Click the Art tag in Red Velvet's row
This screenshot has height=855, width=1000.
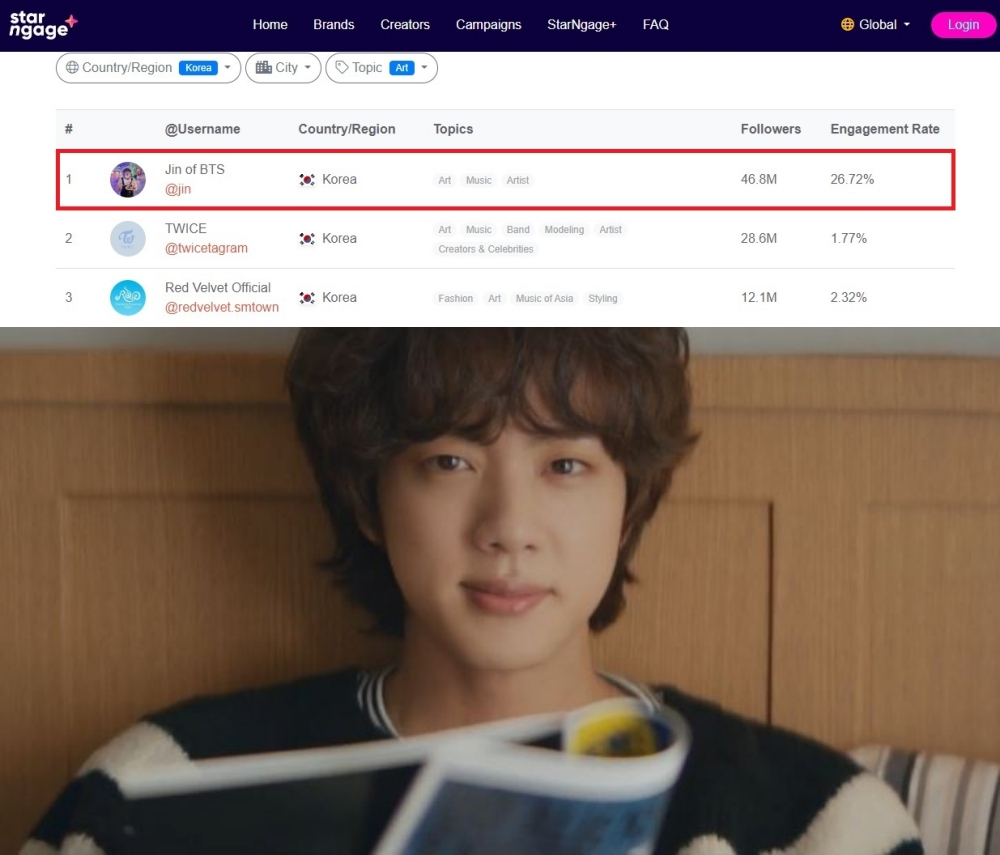(494, 298)
